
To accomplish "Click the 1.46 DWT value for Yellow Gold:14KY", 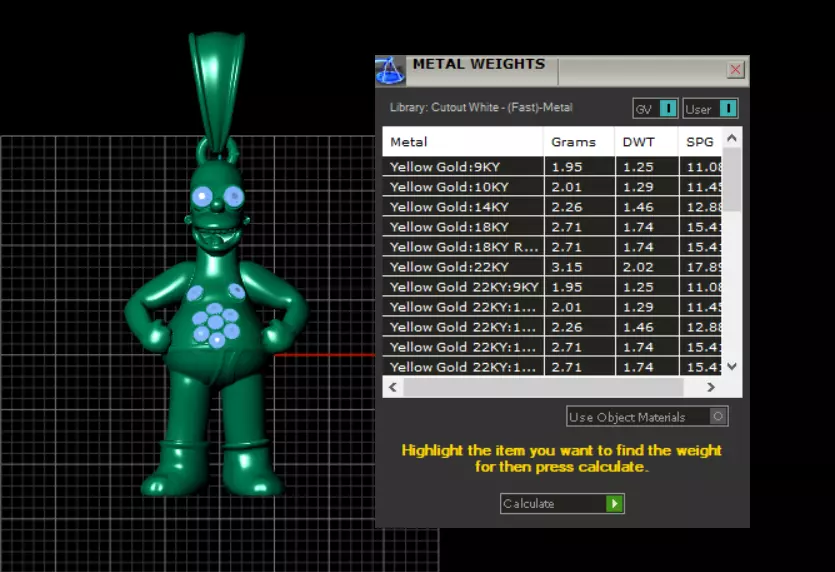I will click(638, 207).
